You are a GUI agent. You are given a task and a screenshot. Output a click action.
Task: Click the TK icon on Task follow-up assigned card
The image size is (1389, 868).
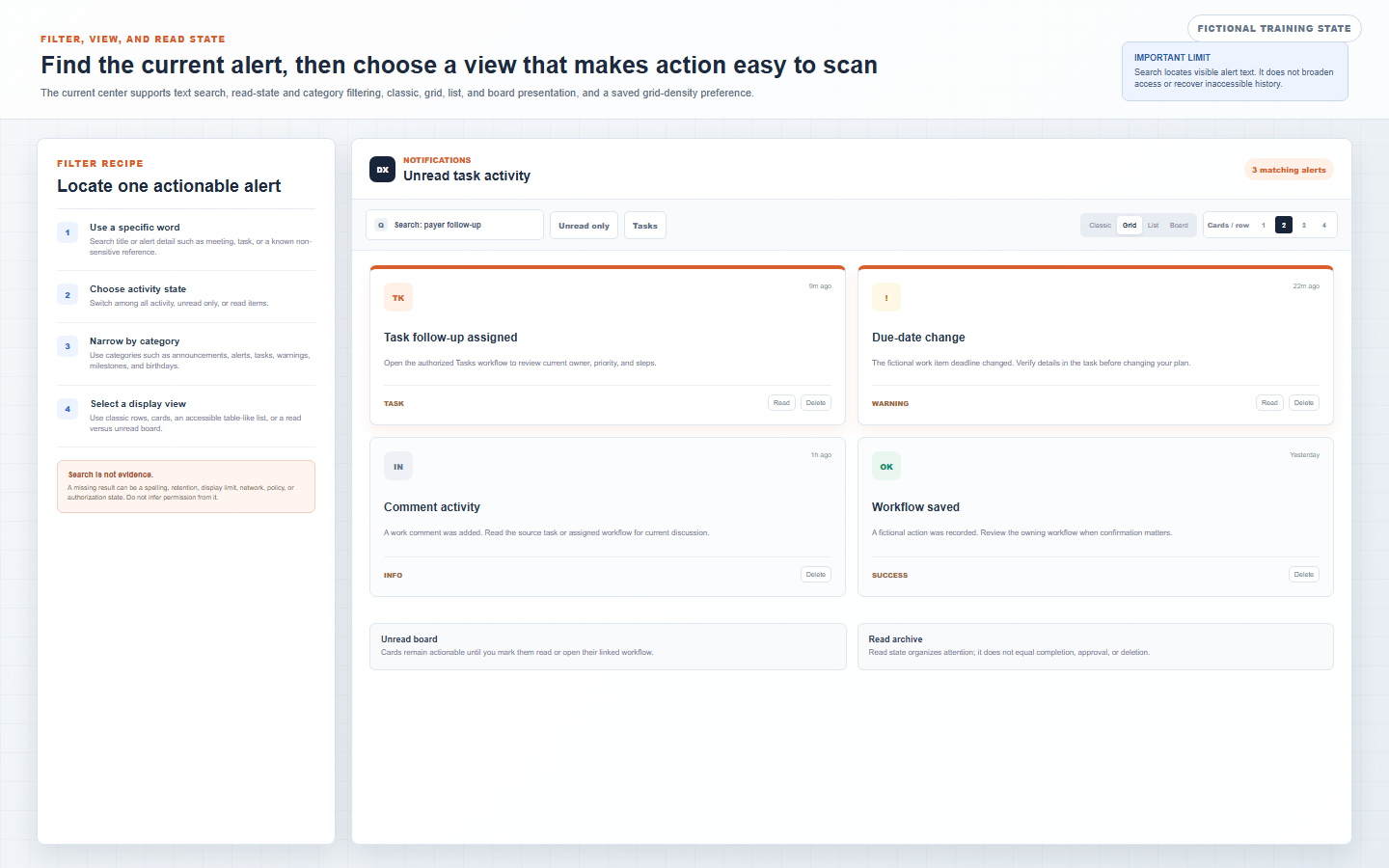click(x=398, y=297)
